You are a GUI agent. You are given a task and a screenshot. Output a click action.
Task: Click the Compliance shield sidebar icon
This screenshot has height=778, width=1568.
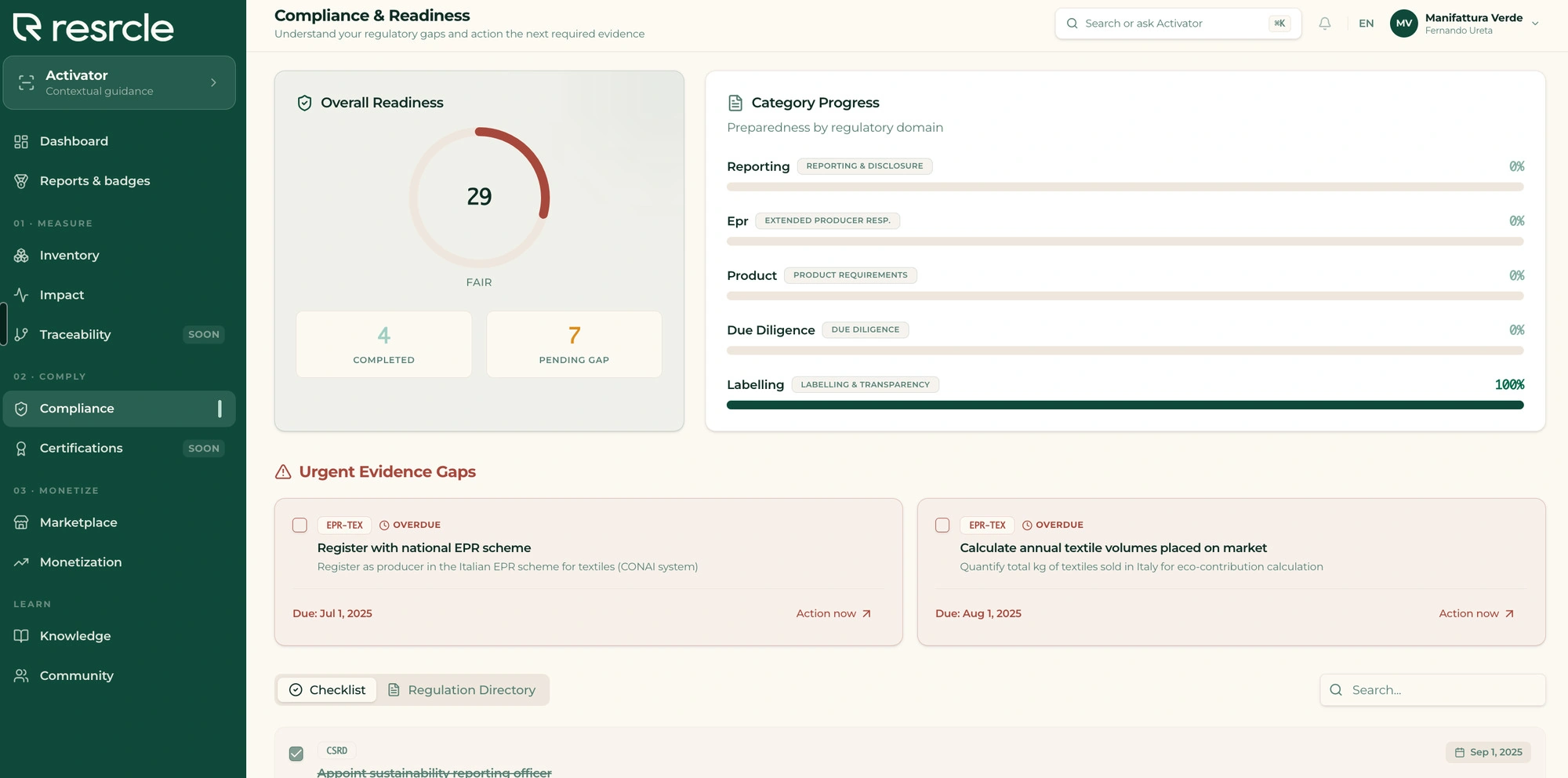click(21, 409)
